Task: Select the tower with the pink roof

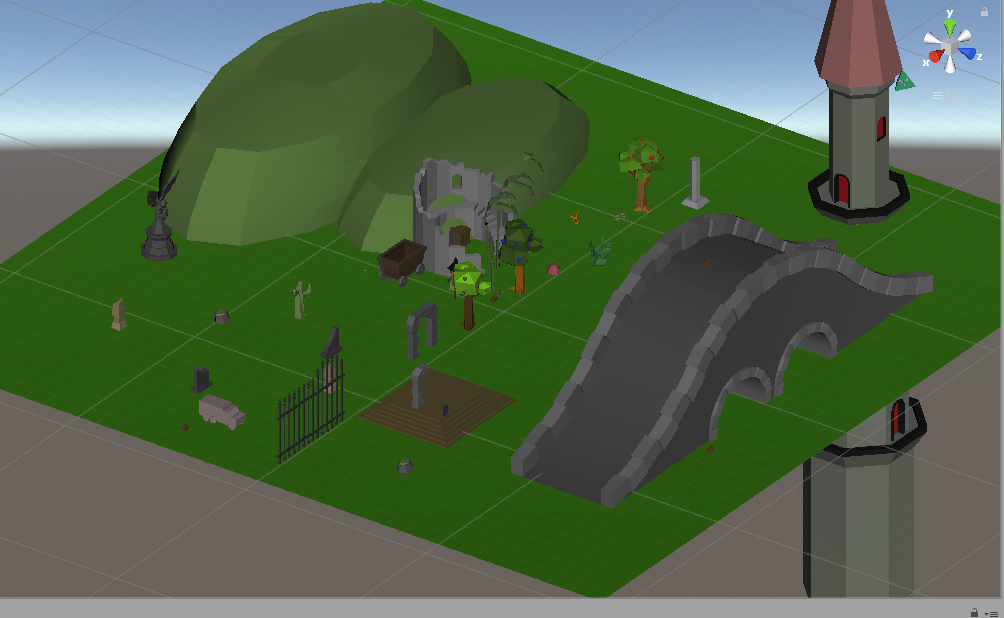Action: pyautogui.click(x=858, y=112)
